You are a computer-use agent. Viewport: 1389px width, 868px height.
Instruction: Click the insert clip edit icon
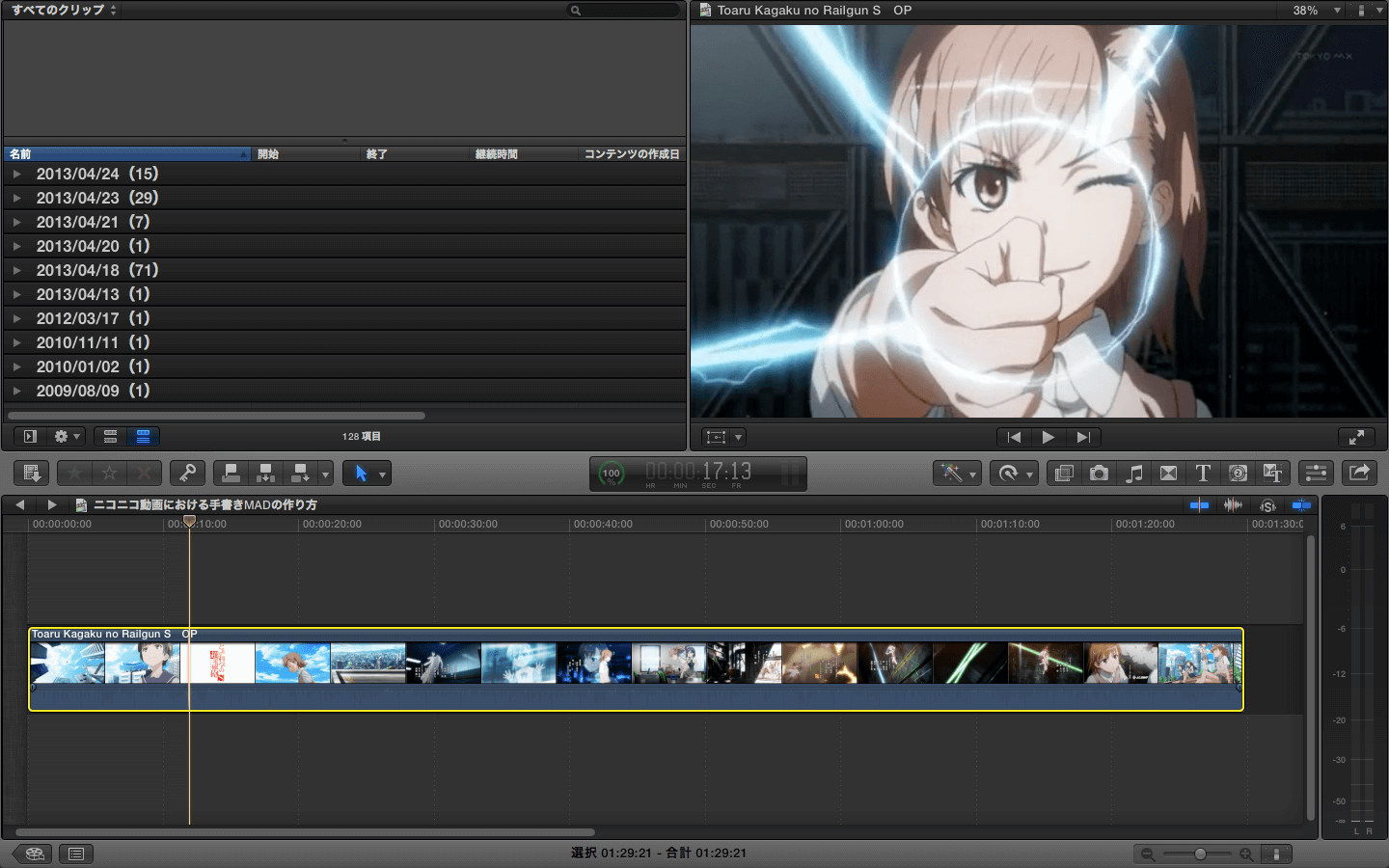[x=266, y=474]
